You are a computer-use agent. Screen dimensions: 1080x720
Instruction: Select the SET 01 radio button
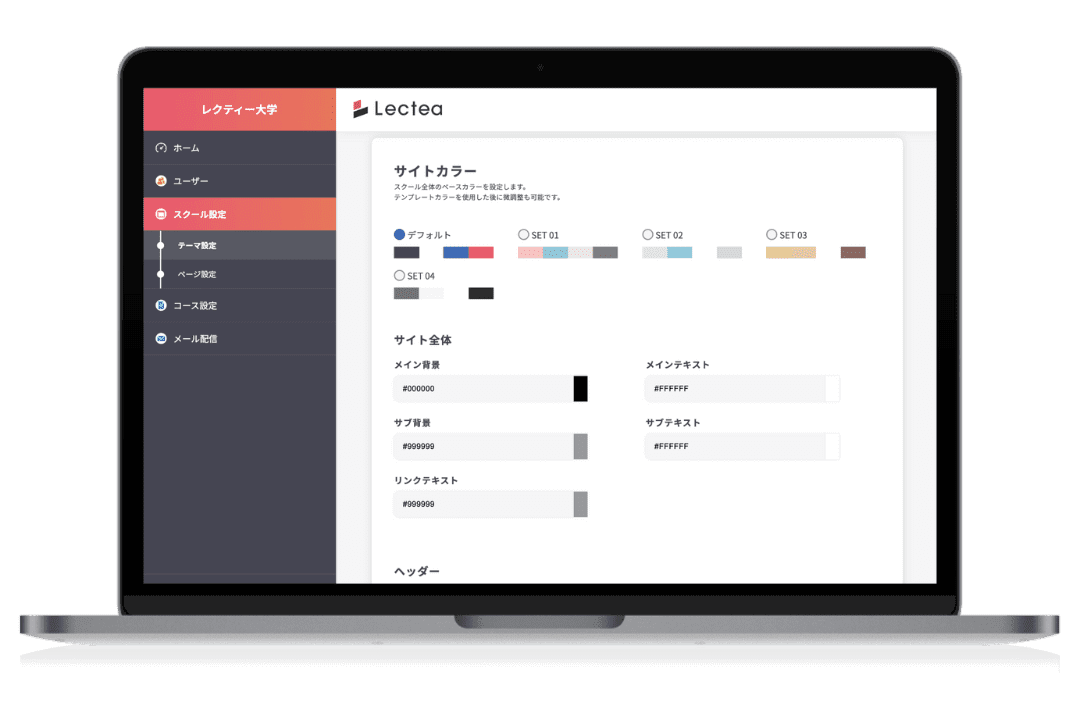[524, 234]
